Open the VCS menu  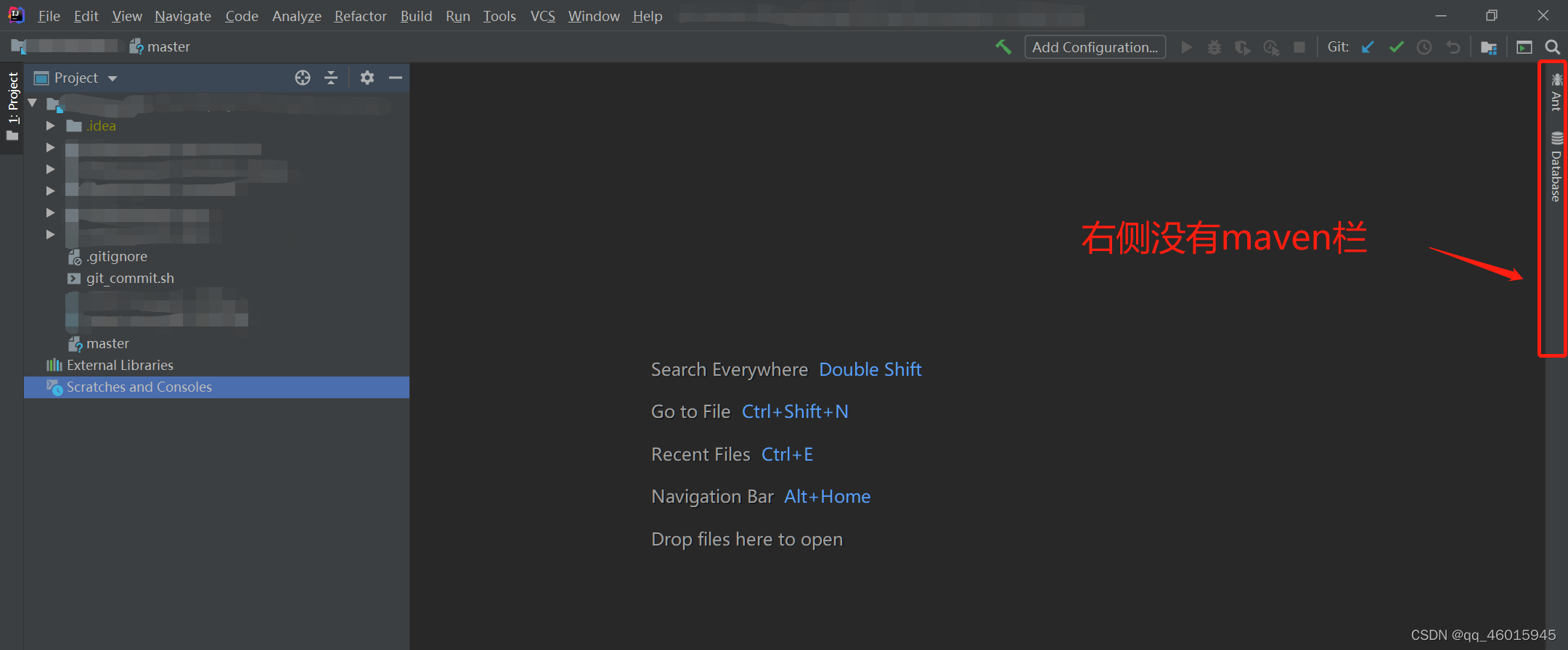point(542,16)
